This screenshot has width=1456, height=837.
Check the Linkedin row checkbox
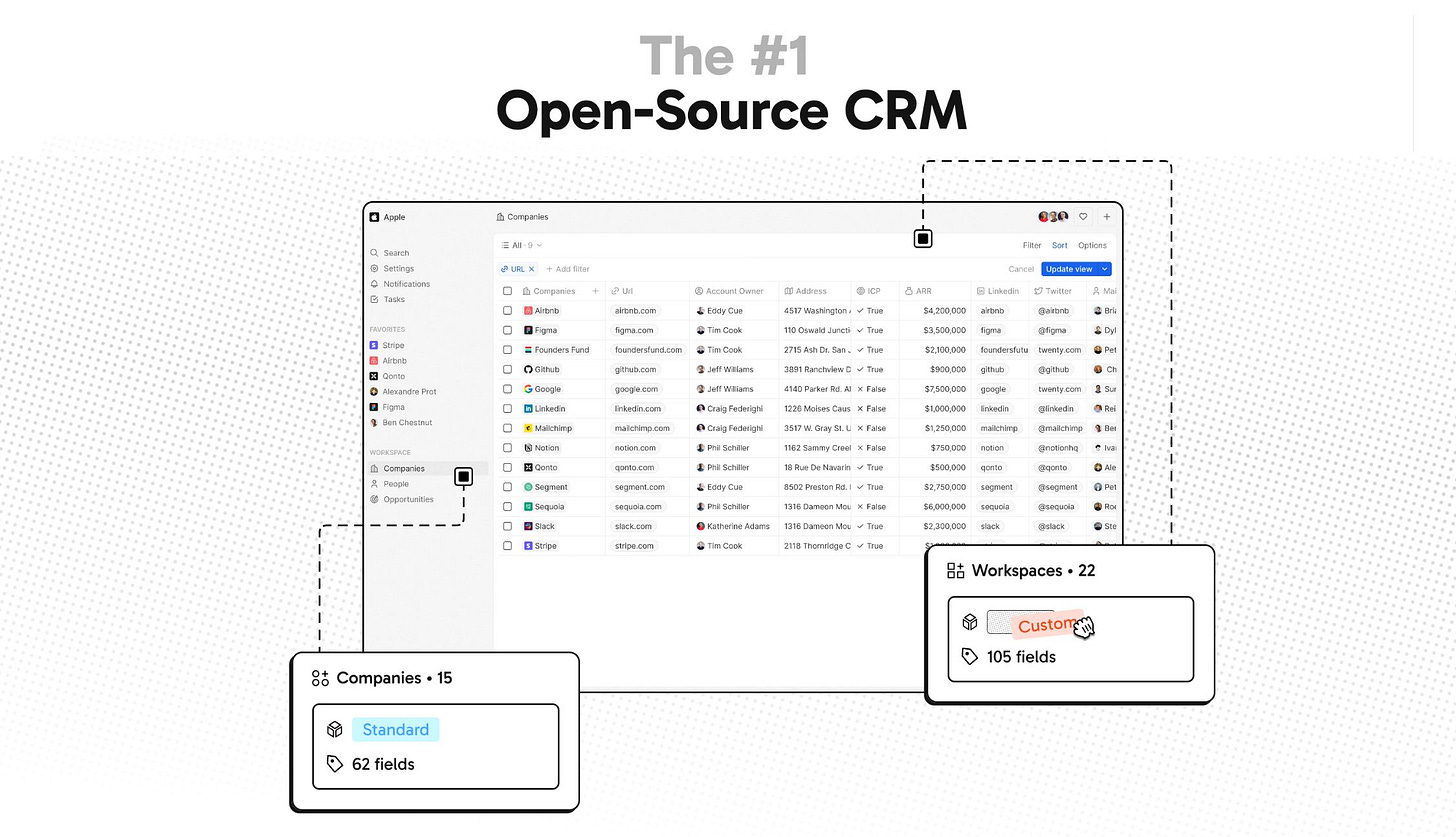(x=507, y=408)
